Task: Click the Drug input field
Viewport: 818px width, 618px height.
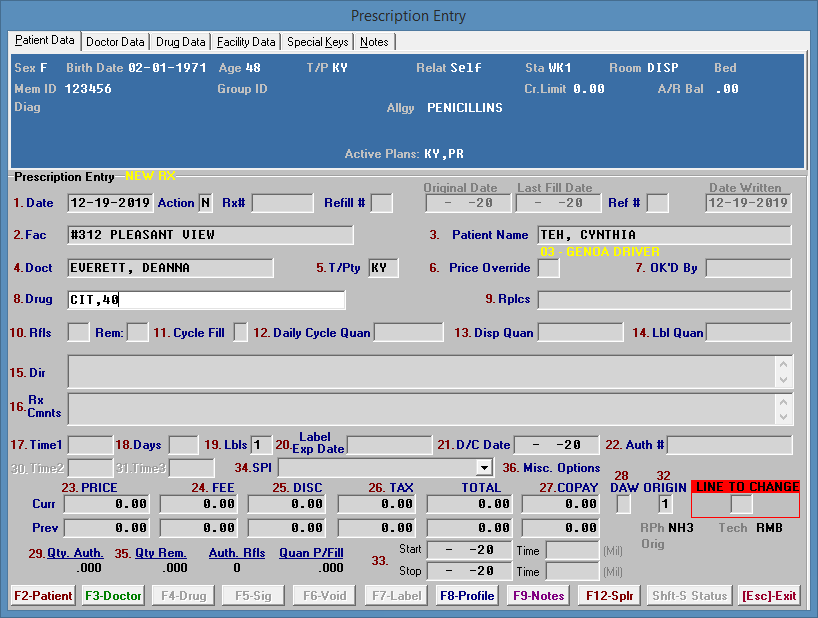Action: [x=206, y=300]
